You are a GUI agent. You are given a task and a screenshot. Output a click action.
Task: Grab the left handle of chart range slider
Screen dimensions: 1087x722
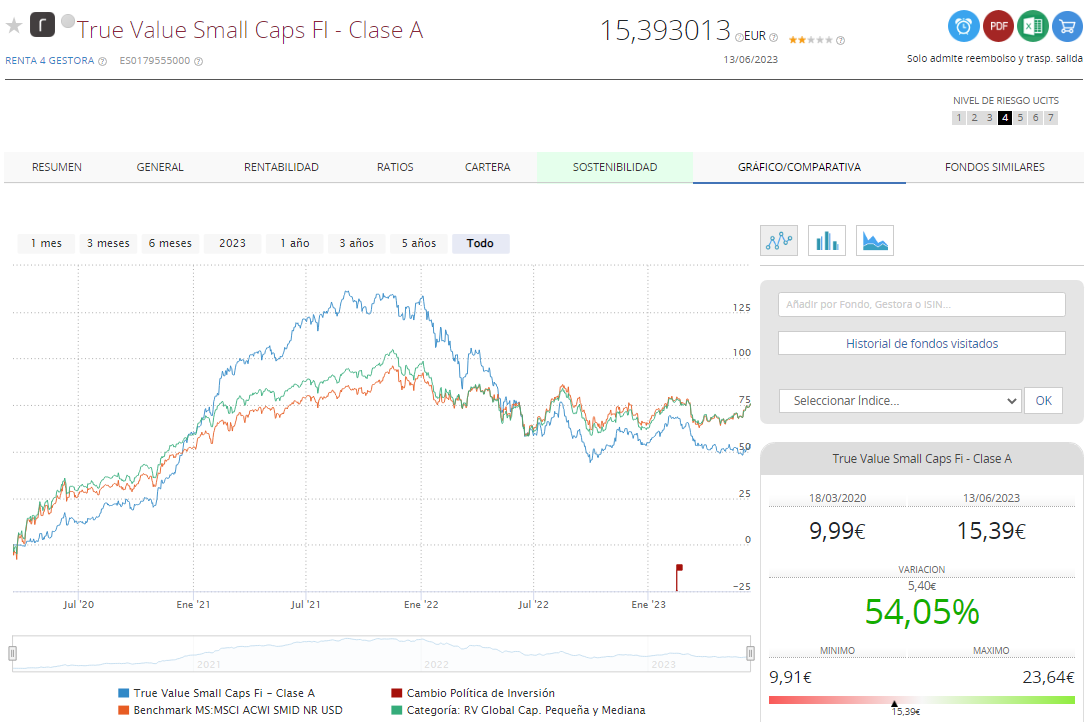pos(13,653)
